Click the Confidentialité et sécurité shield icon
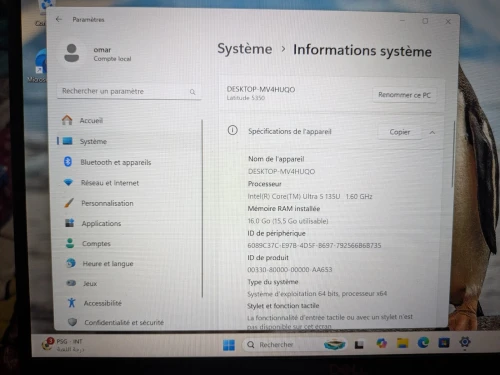The width and height of the screenshot is (500, 375). pyautogui.click(x=72, y=322)
